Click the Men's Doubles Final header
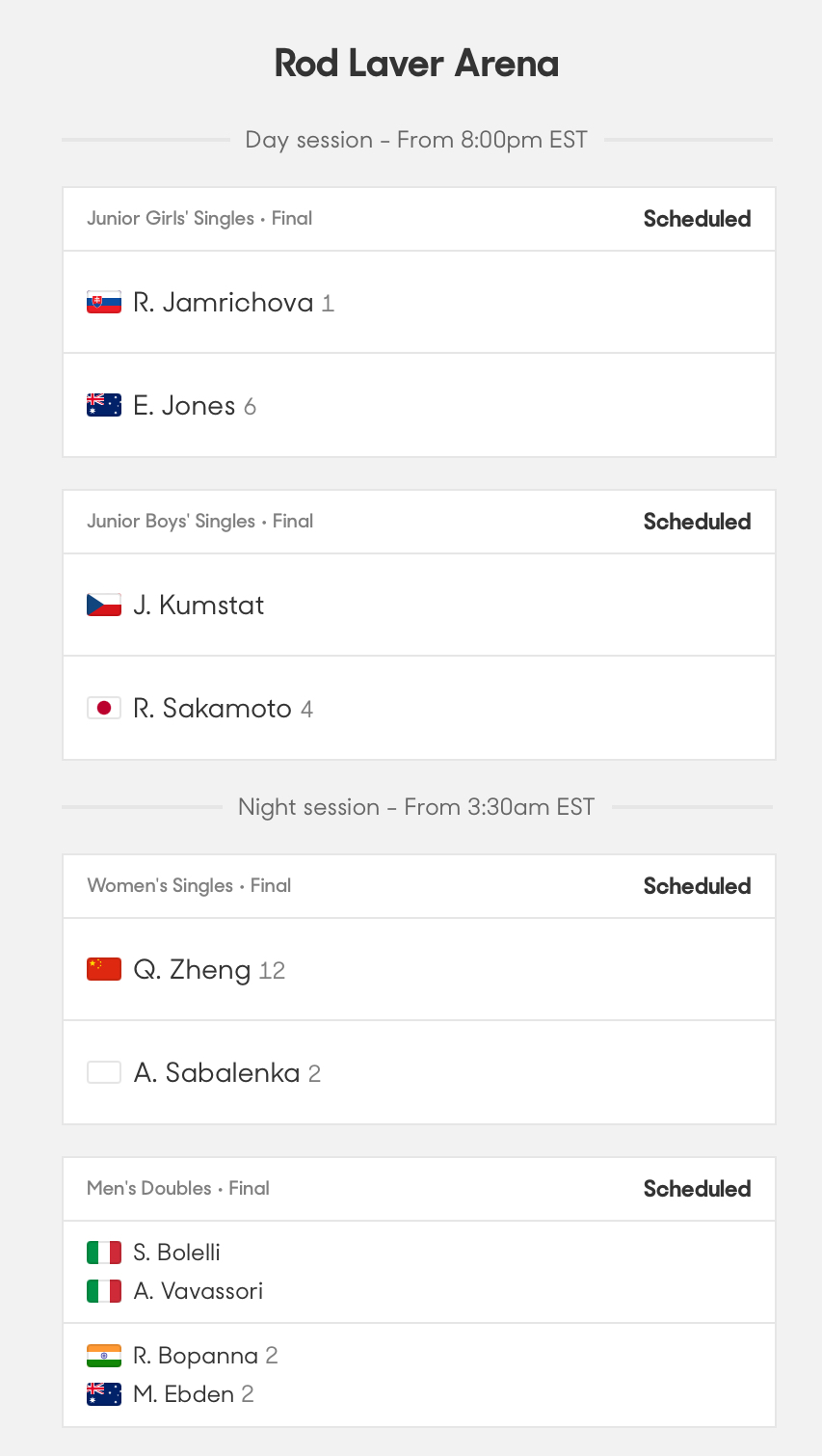 pyautogui.click(x=178, y=1188)
